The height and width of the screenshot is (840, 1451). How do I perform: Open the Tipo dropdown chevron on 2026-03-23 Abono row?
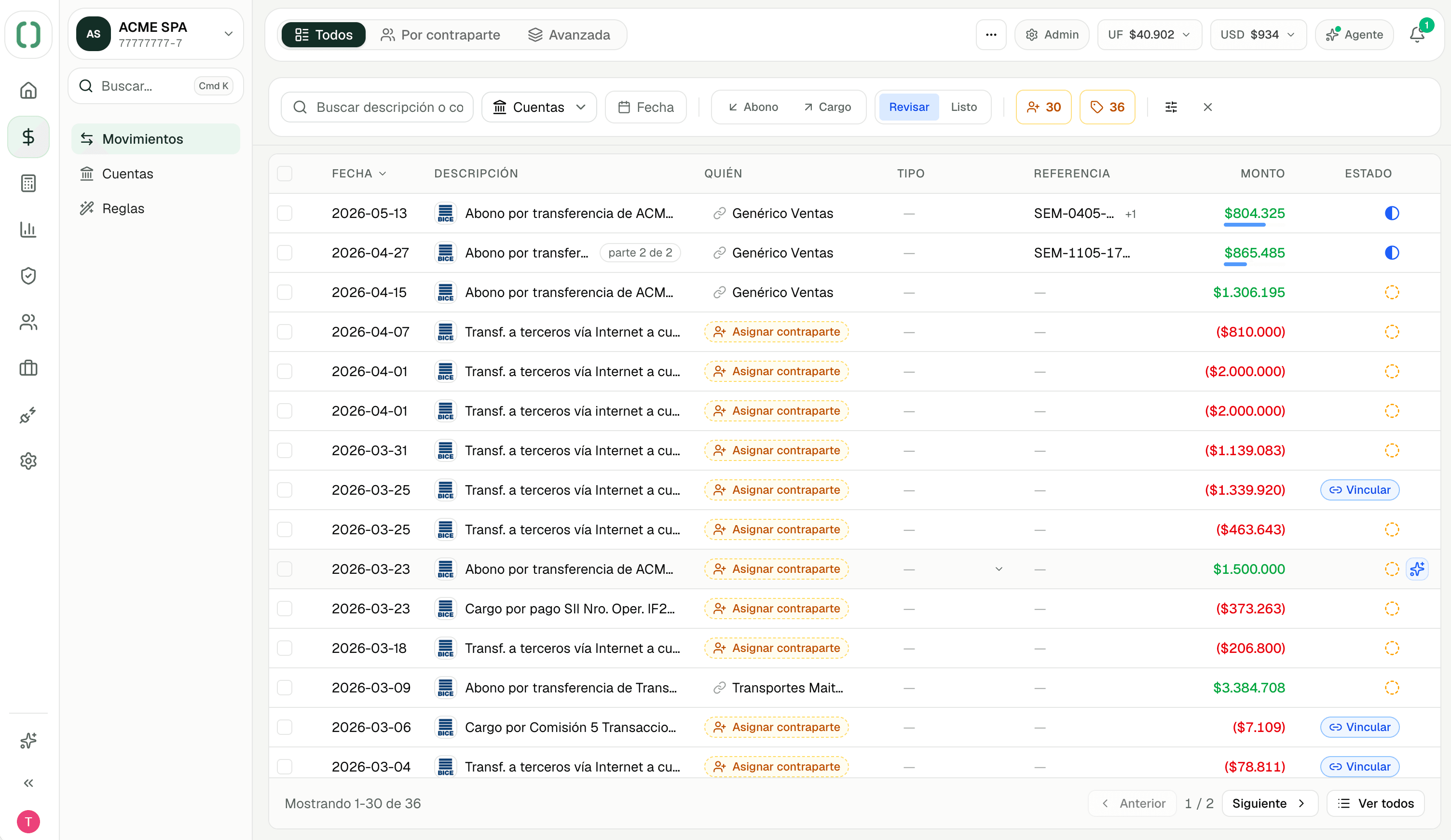(x=999, y=569)
